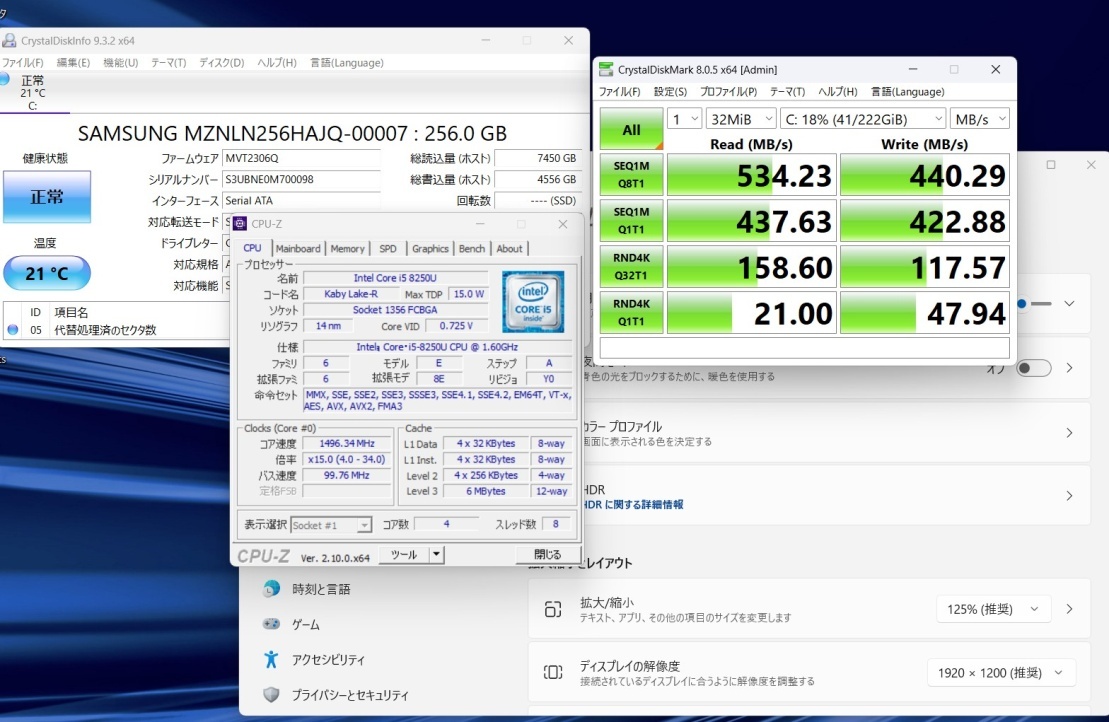Viewport: 1109px width, 722px height.
Task: Open the HDR に関する詳細情報 link
Action: (633, 505)
